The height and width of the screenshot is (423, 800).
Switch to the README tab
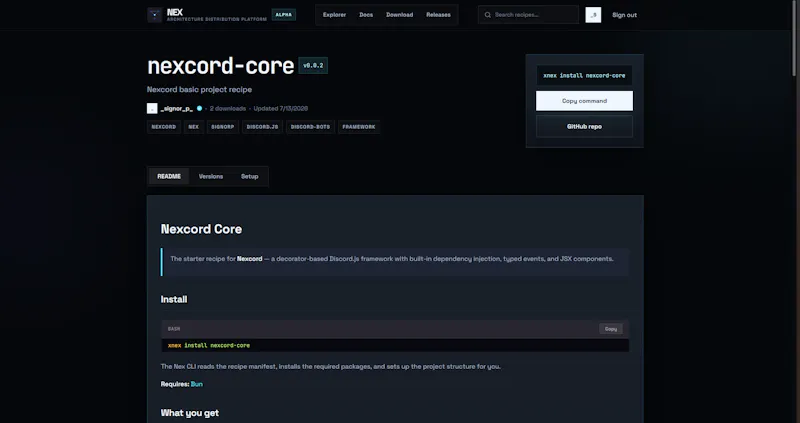(169, 177)
